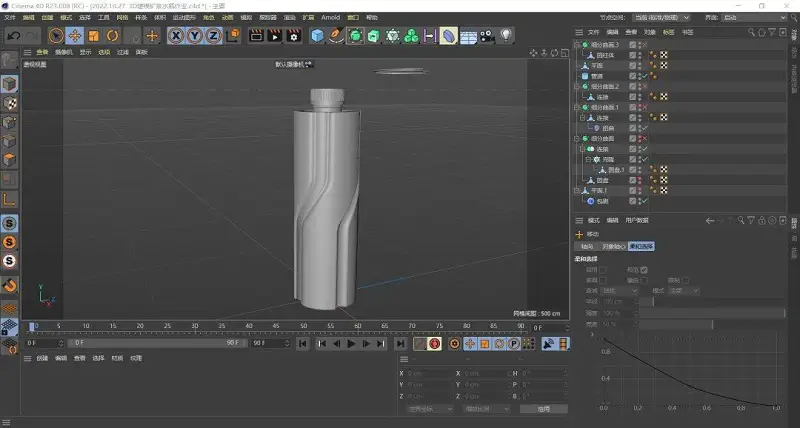Toggle the Z axis lock
This screenshot has height=428, width=800.
click(x=213, y=36)
